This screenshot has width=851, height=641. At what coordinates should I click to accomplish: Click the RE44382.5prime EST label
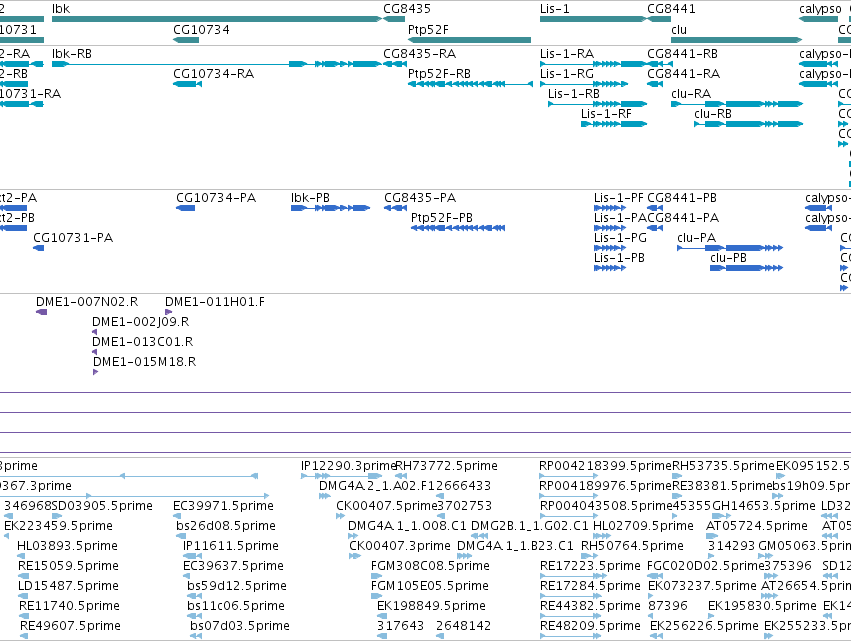click(590, 606)
